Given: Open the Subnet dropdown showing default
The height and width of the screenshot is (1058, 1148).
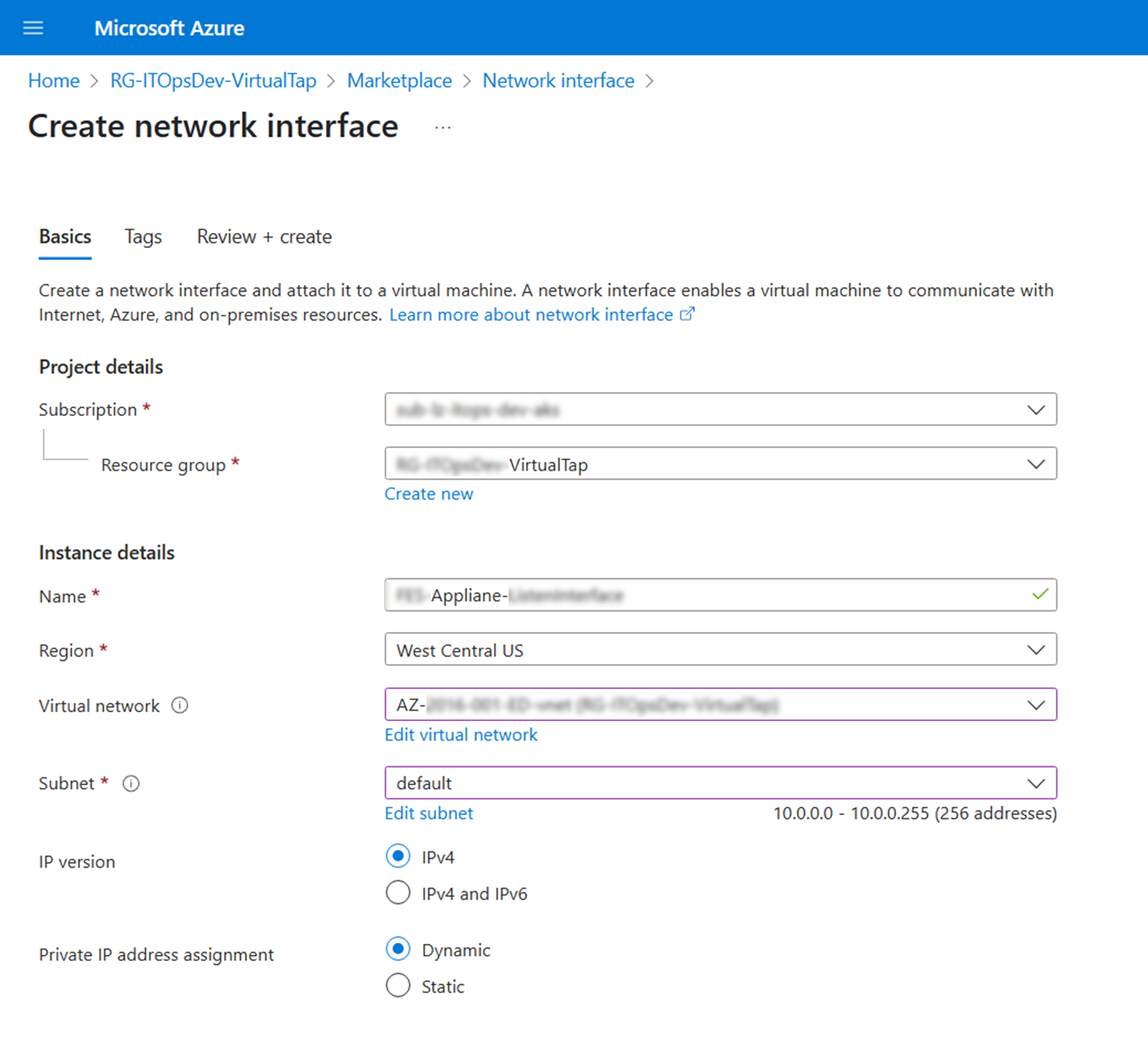Looking at the screenshot, I should (x=721, y=783).
